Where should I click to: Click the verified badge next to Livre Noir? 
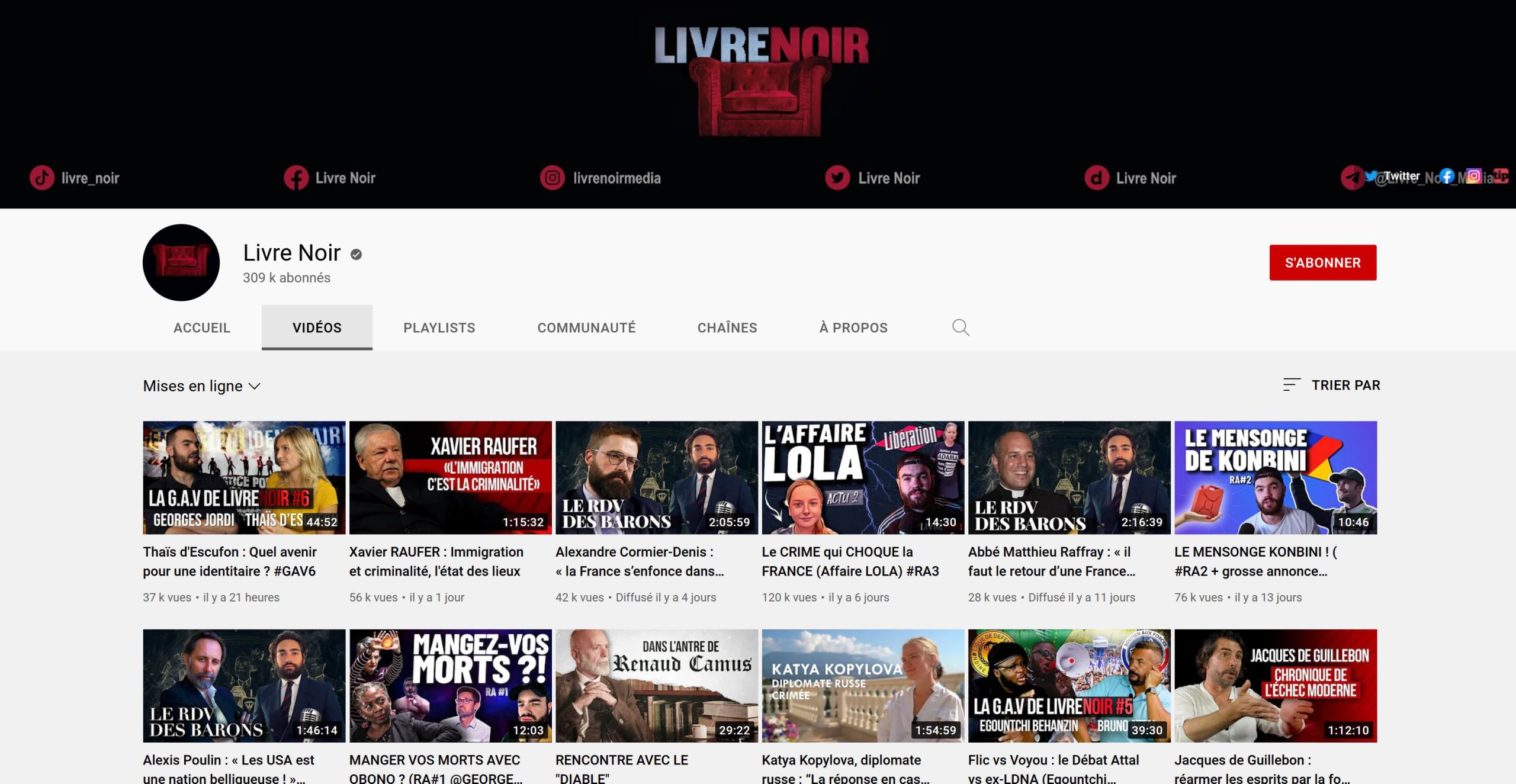point(356,254)
